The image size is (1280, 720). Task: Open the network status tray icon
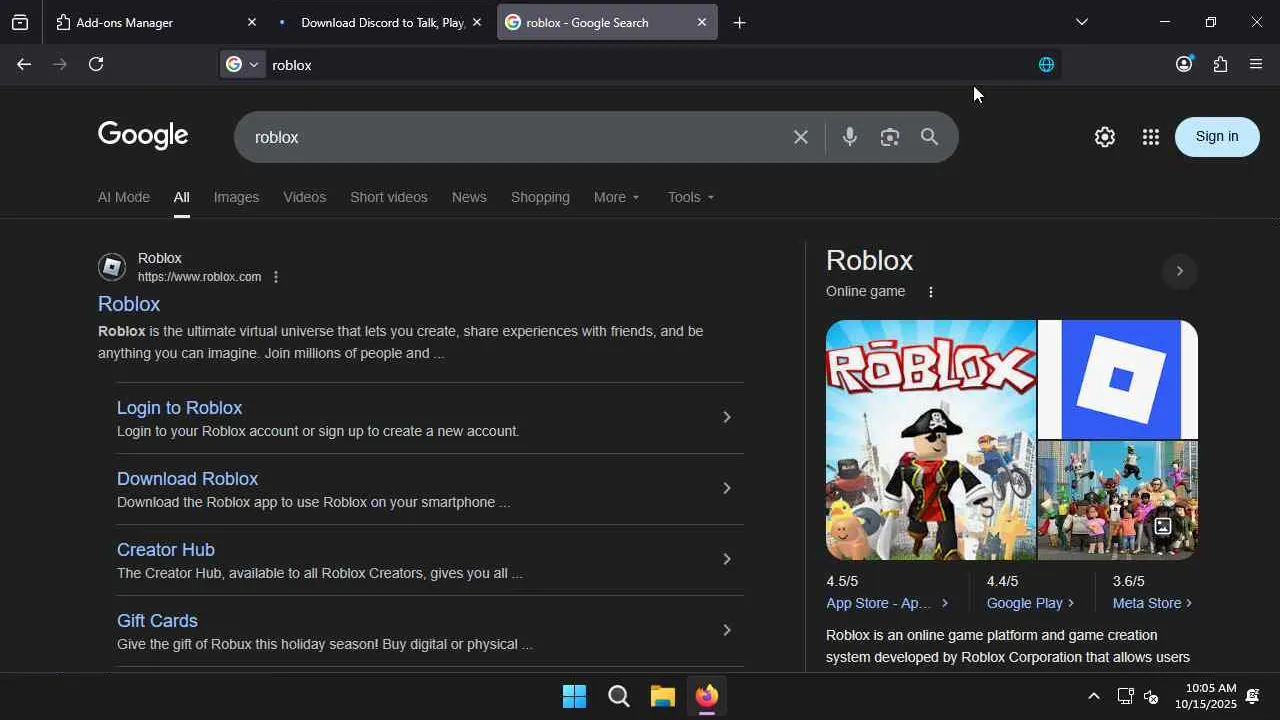click(x=1125, y=696)
